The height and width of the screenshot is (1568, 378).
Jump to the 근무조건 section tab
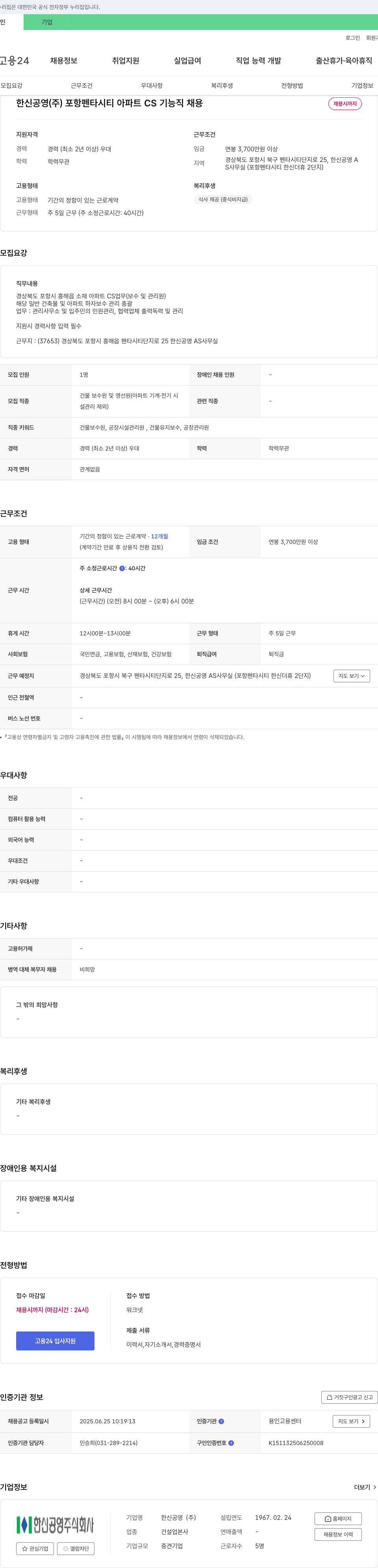[82, 86]
